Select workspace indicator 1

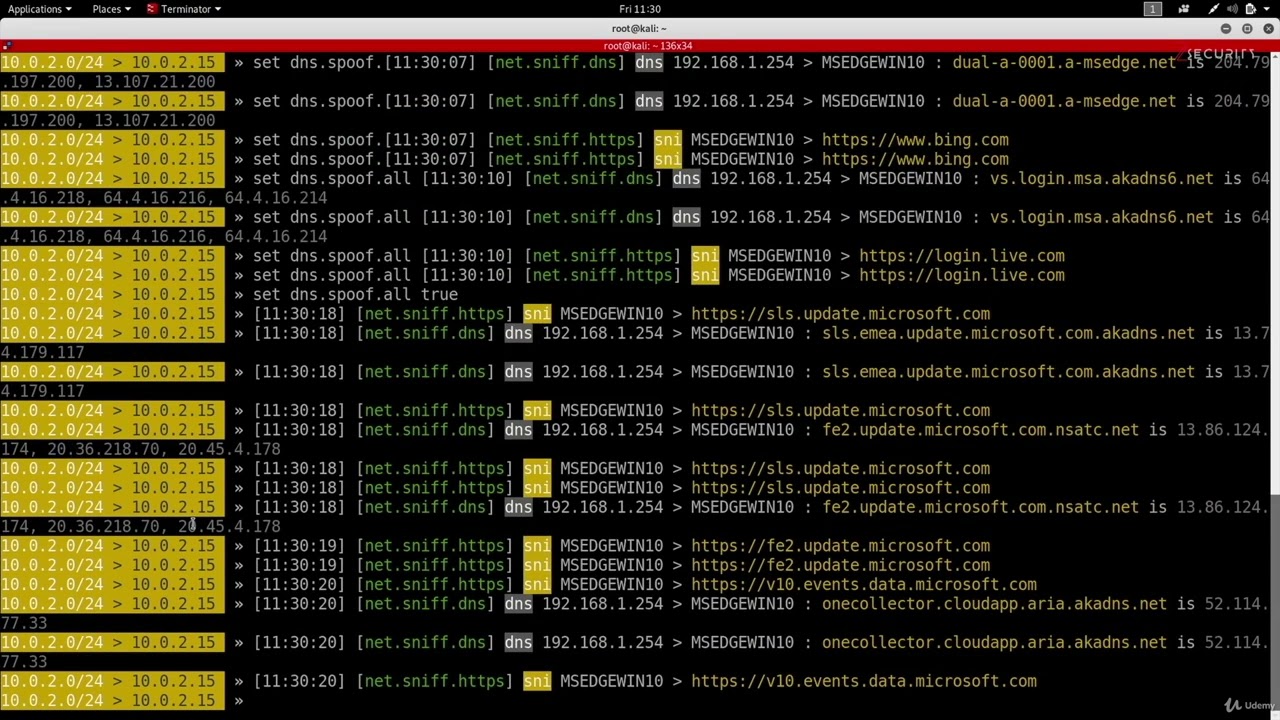[x=1153, y=9]
